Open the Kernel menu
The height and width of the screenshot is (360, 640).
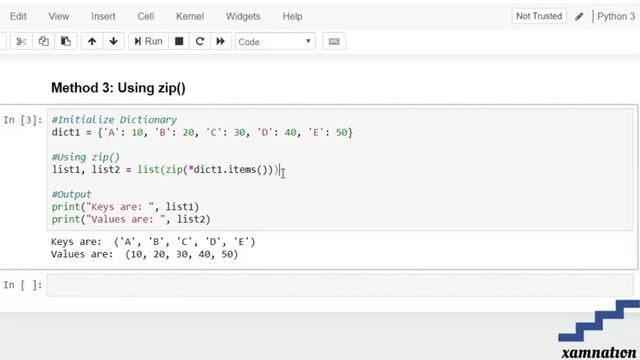tap(190, 16)
